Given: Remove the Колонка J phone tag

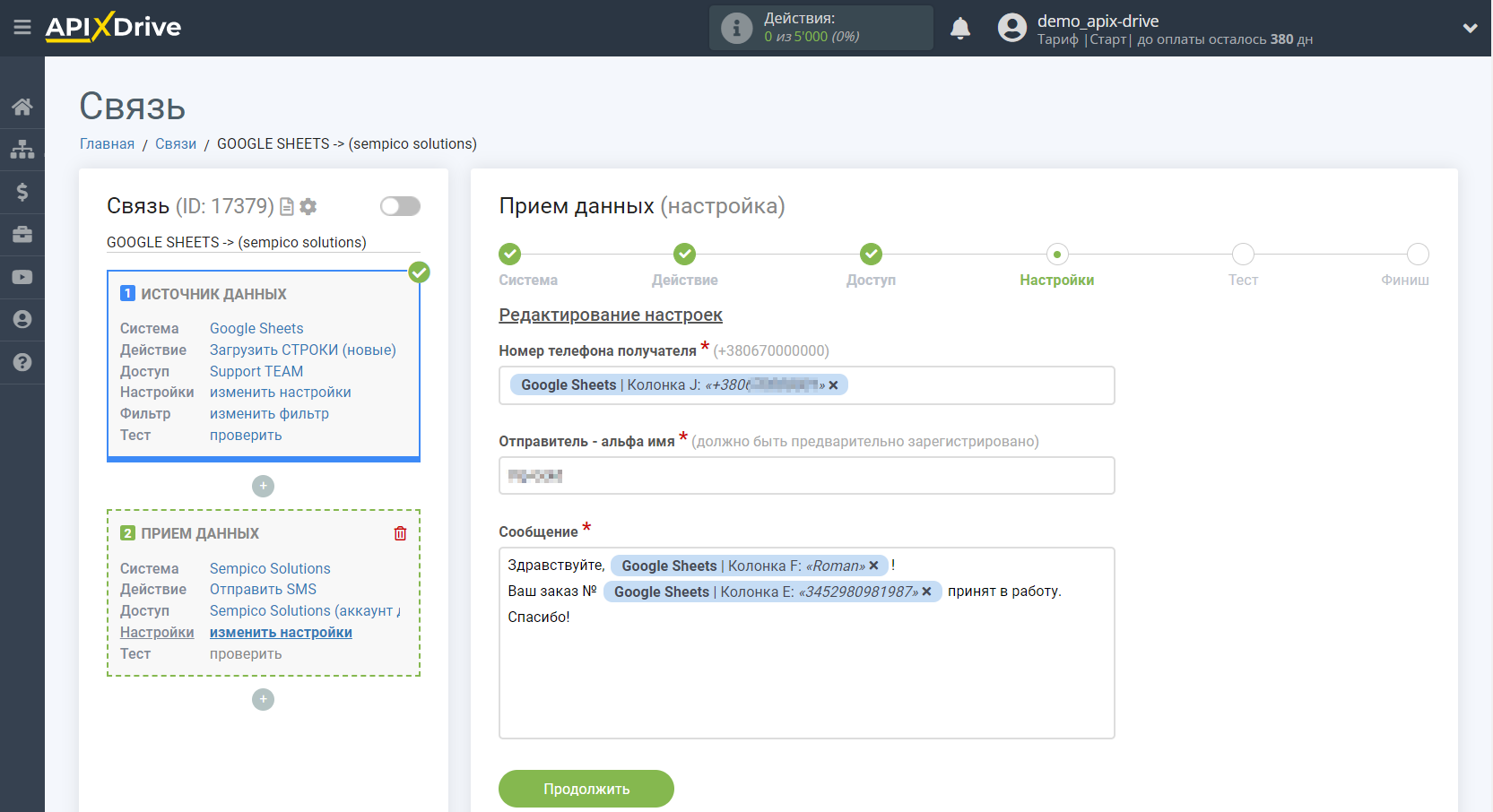Looking at the screenshot, I should pyautogui.click(x=833, y=385).
